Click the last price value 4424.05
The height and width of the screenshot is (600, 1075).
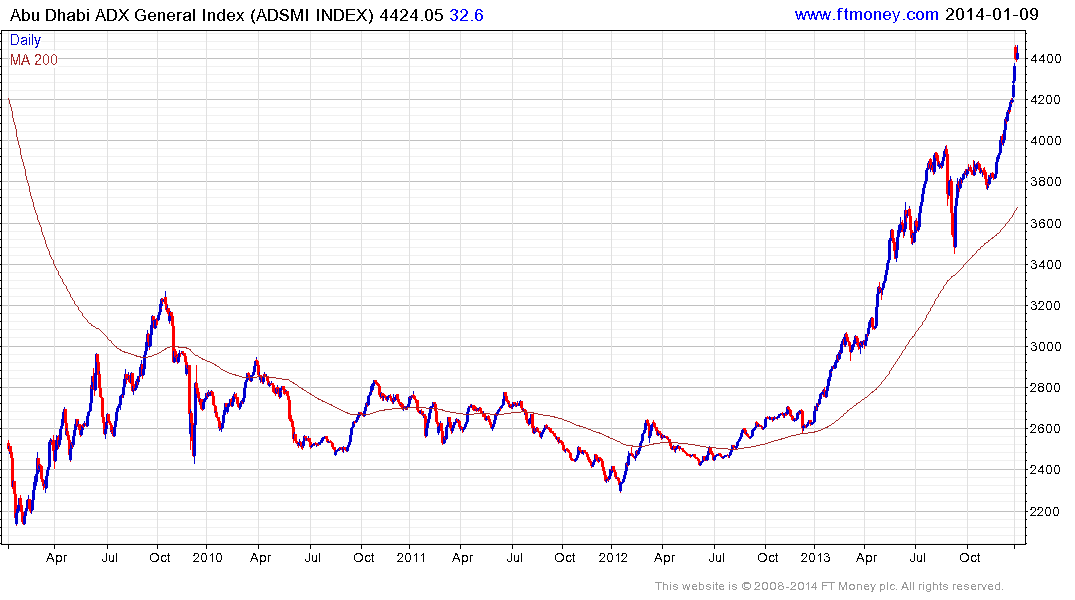click(410, 14)
